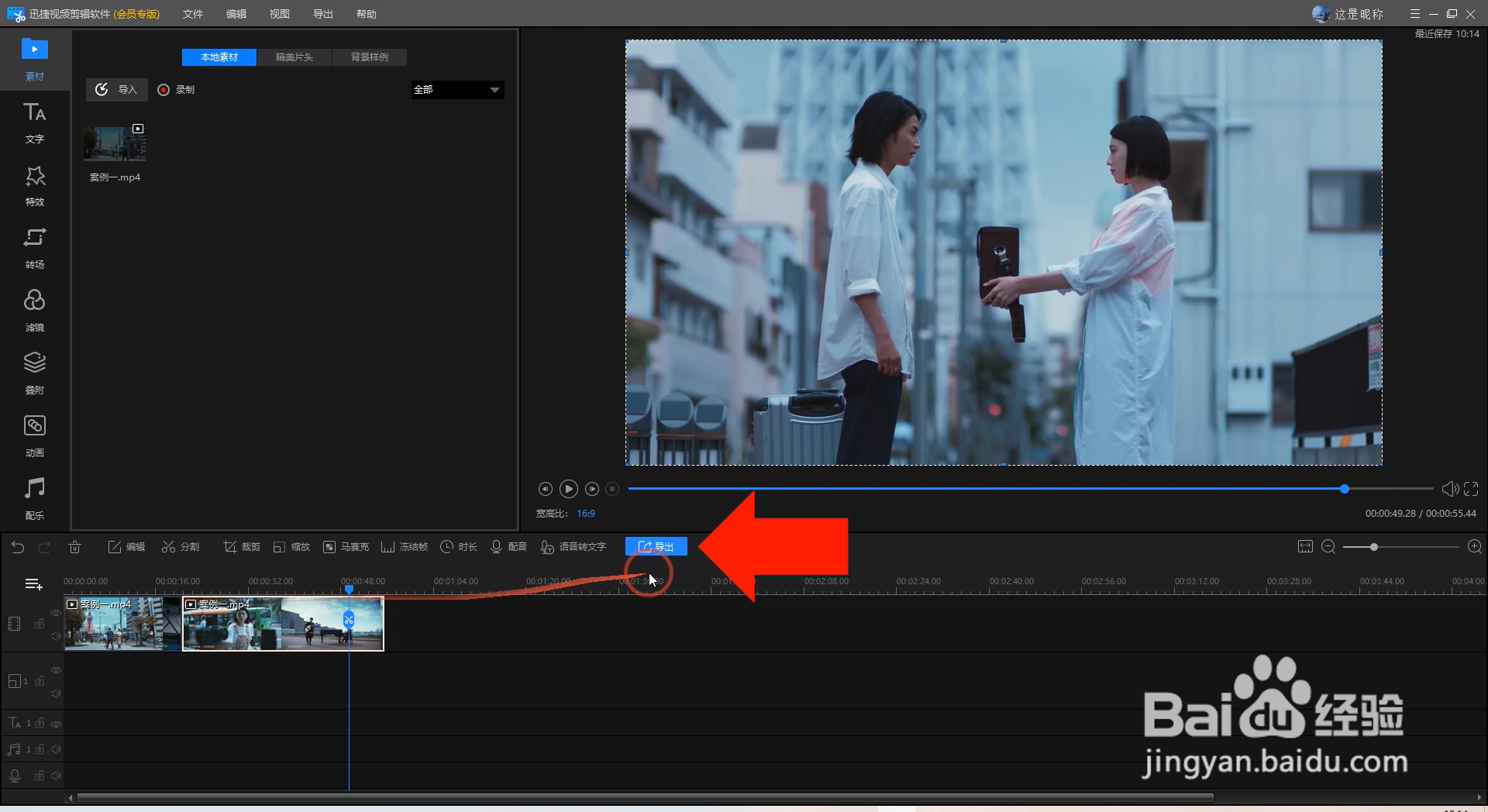
Task: Click the 缩放 zoom tool
Action: (x=291, y=547)
